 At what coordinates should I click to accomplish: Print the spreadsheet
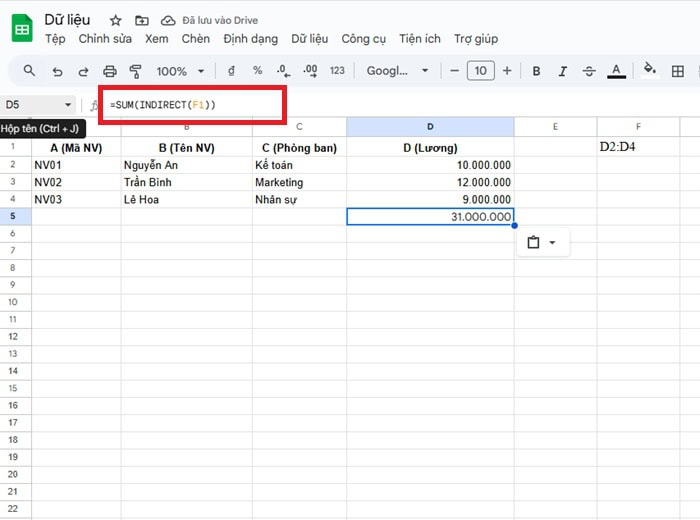[110, 71]
